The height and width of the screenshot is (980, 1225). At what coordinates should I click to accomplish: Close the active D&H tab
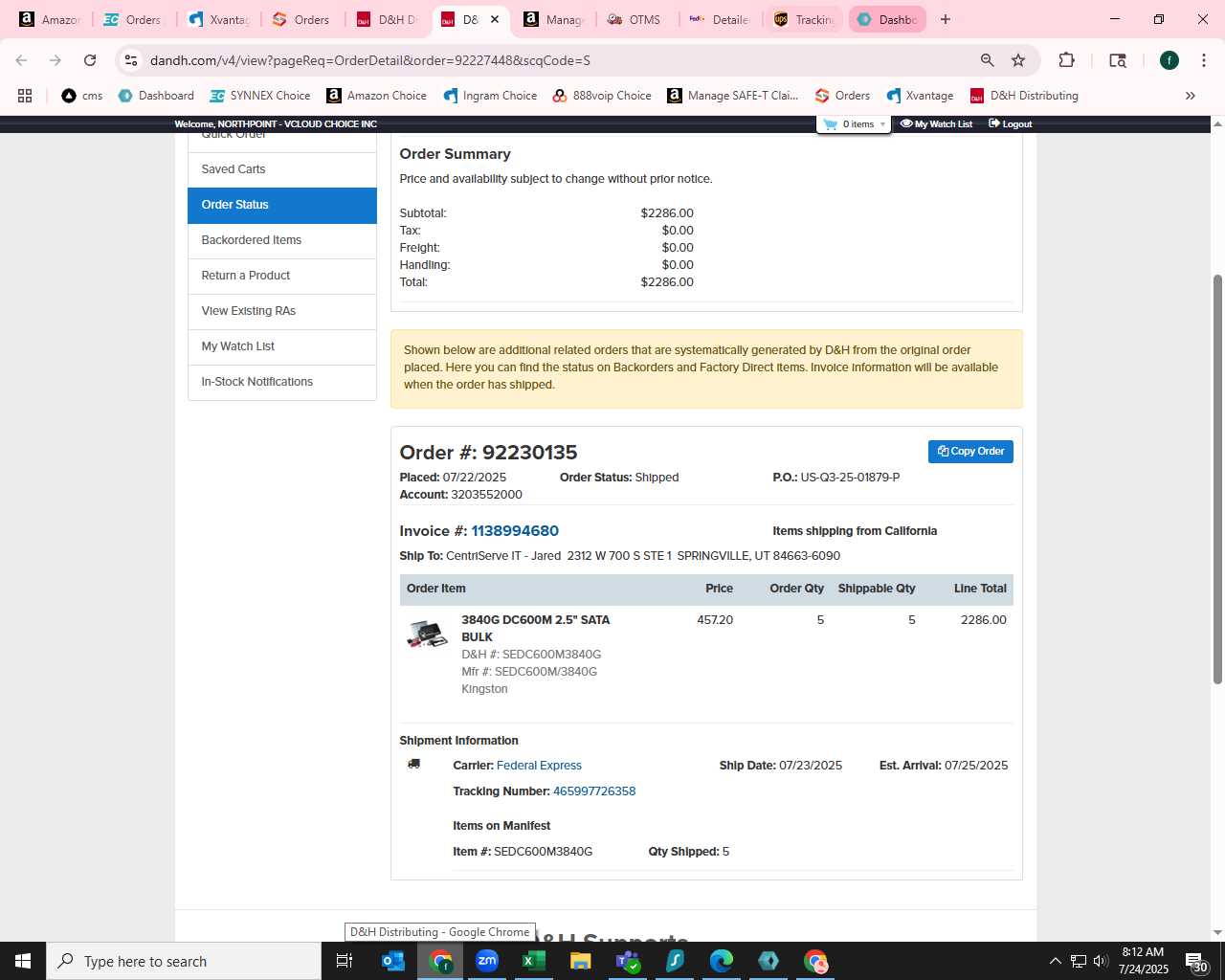(x=495, y=19)
